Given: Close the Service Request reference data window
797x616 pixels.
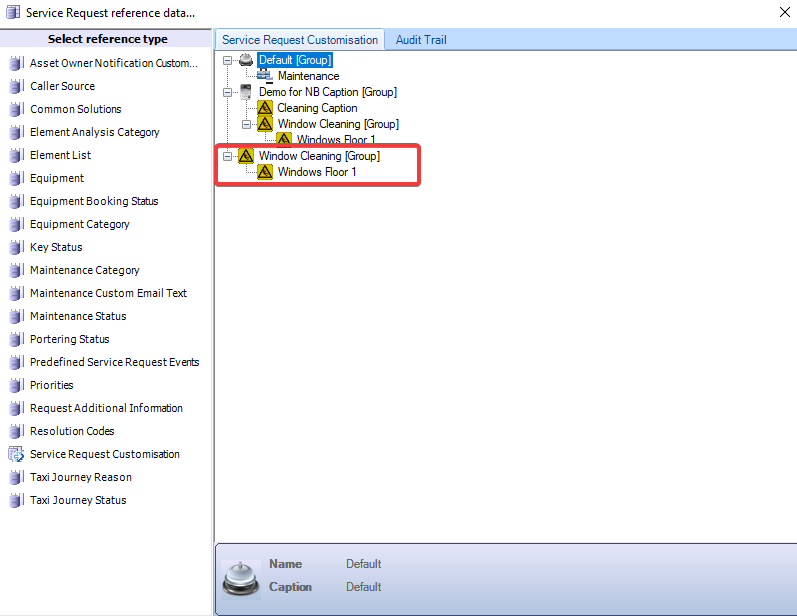Looking at the screenshot, I should [783, 13].
